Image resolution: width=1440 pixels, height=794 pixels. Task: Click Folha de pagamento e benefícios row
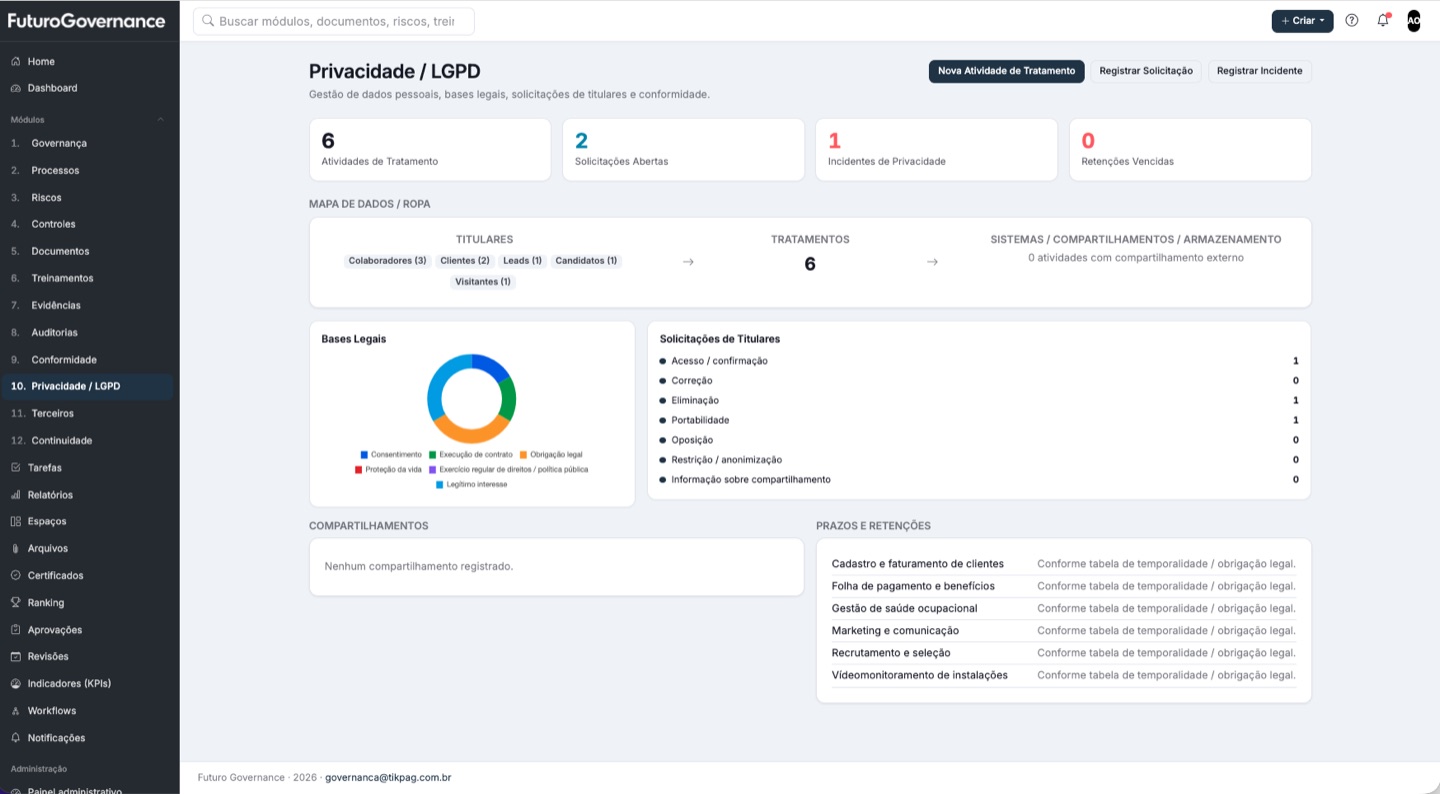(1064, 586)
